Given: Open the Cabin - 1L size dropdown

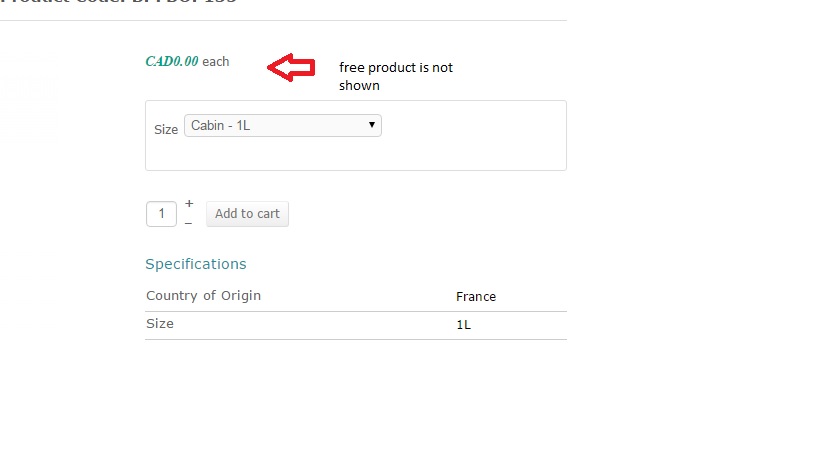Looking at the screenshot, I should (282, 126).
